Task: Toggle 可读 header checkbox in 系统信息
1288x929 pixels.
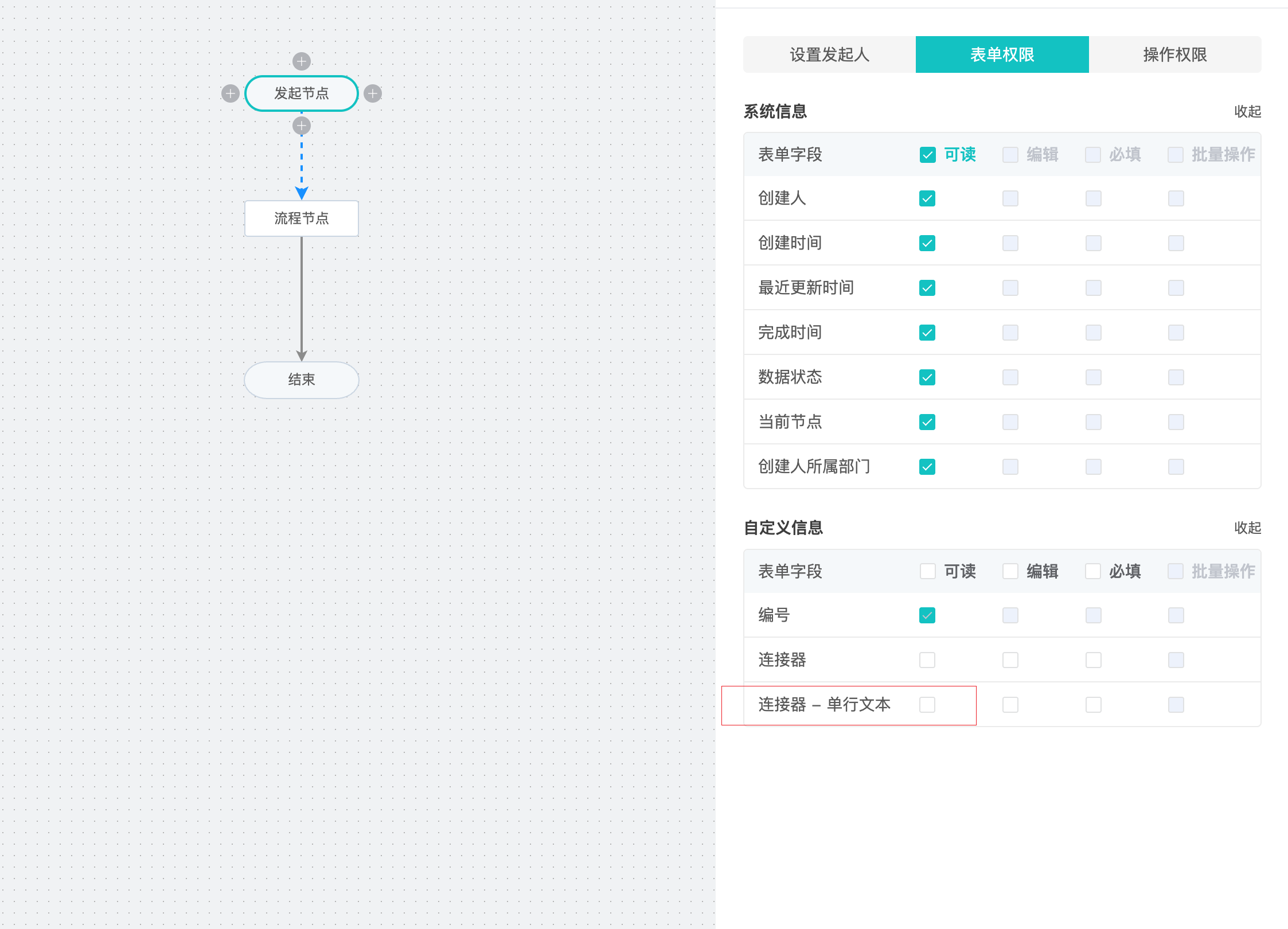Action: 927,155
